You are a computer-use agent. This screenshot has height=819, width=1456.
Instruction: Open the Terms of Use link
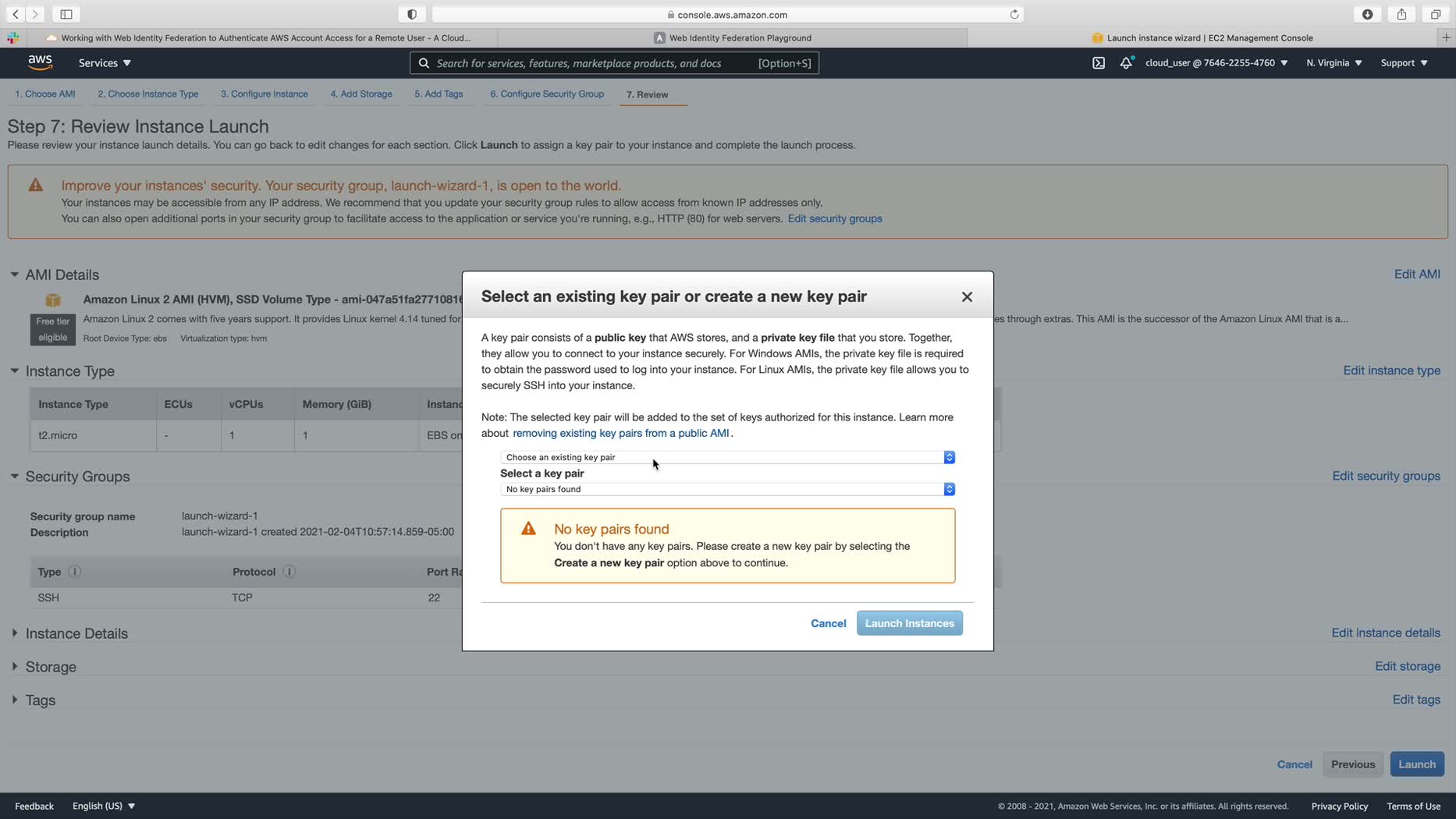click(1413, 806)
